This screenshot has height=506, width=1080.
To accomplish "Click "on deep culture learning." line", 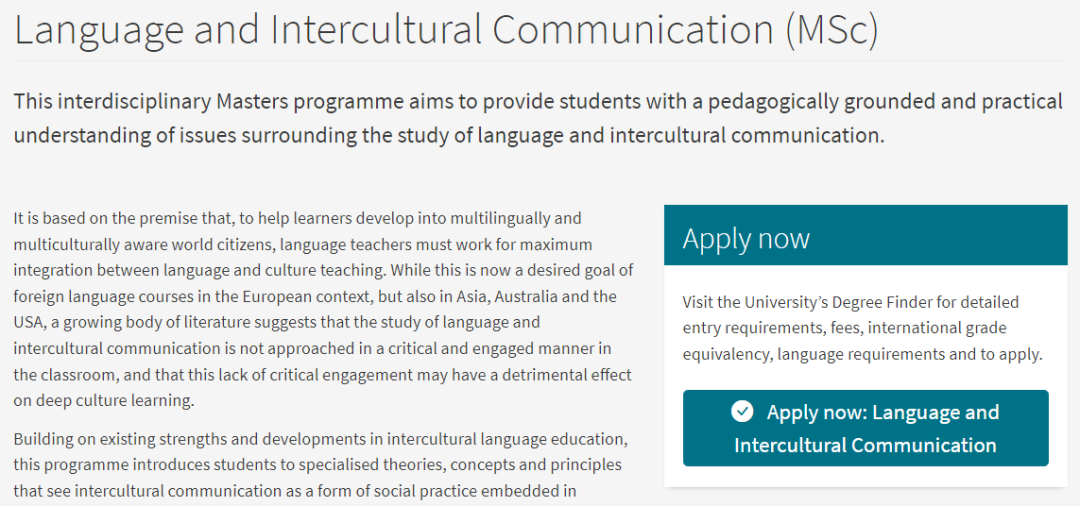I will (103, 400).
